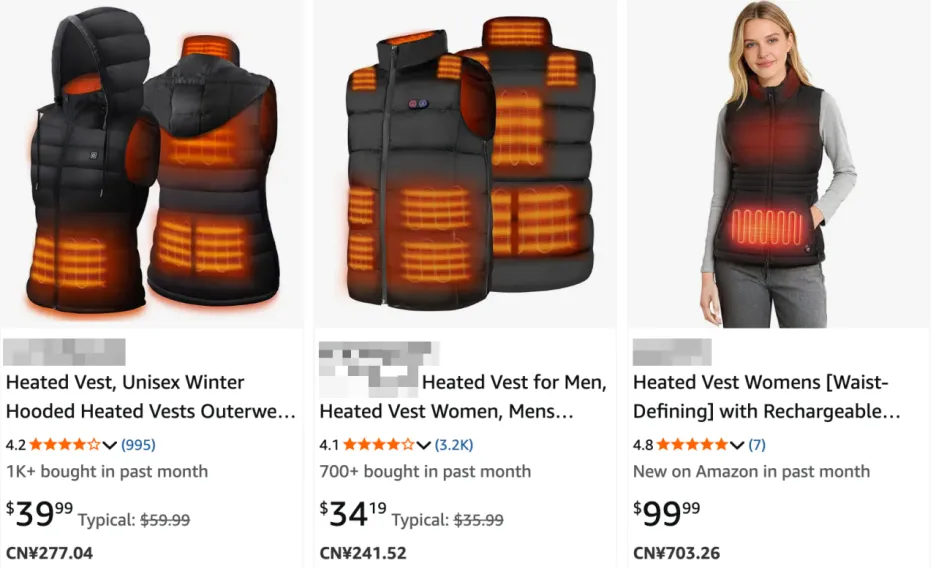Click the blurred brand label above women's vest title
The height and width of the screenshot is (569, 936).
tap(672, 352)
